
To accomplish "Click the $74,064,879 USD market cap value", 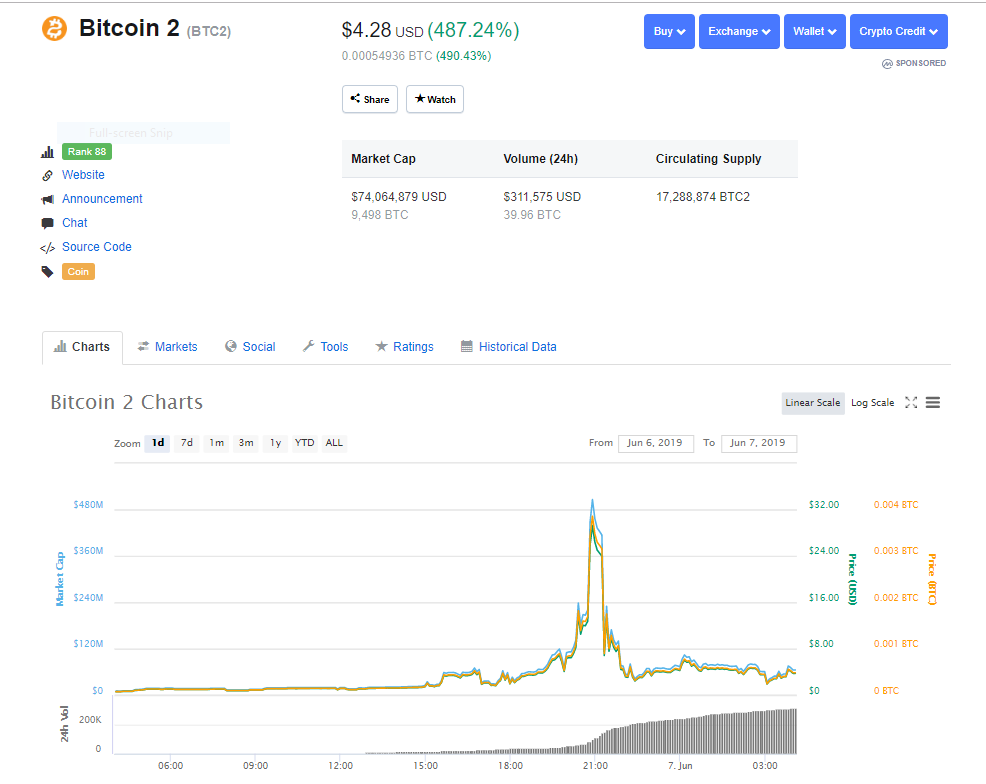I will coord(399,197).
